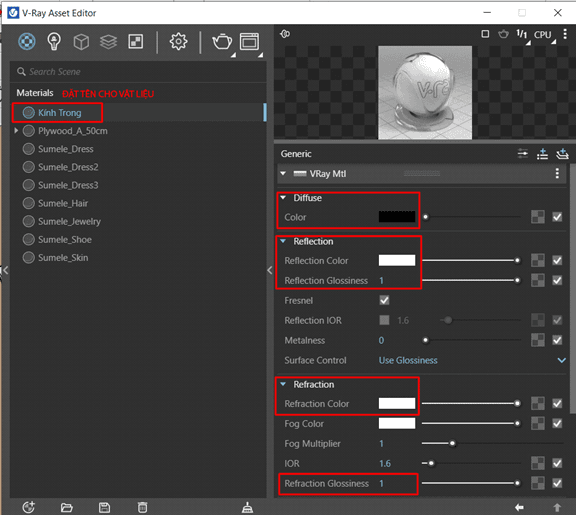Toggle the Metalness texture checkbox
The width and height of the screenshot is (578, 516).
[x=557, y=340]
